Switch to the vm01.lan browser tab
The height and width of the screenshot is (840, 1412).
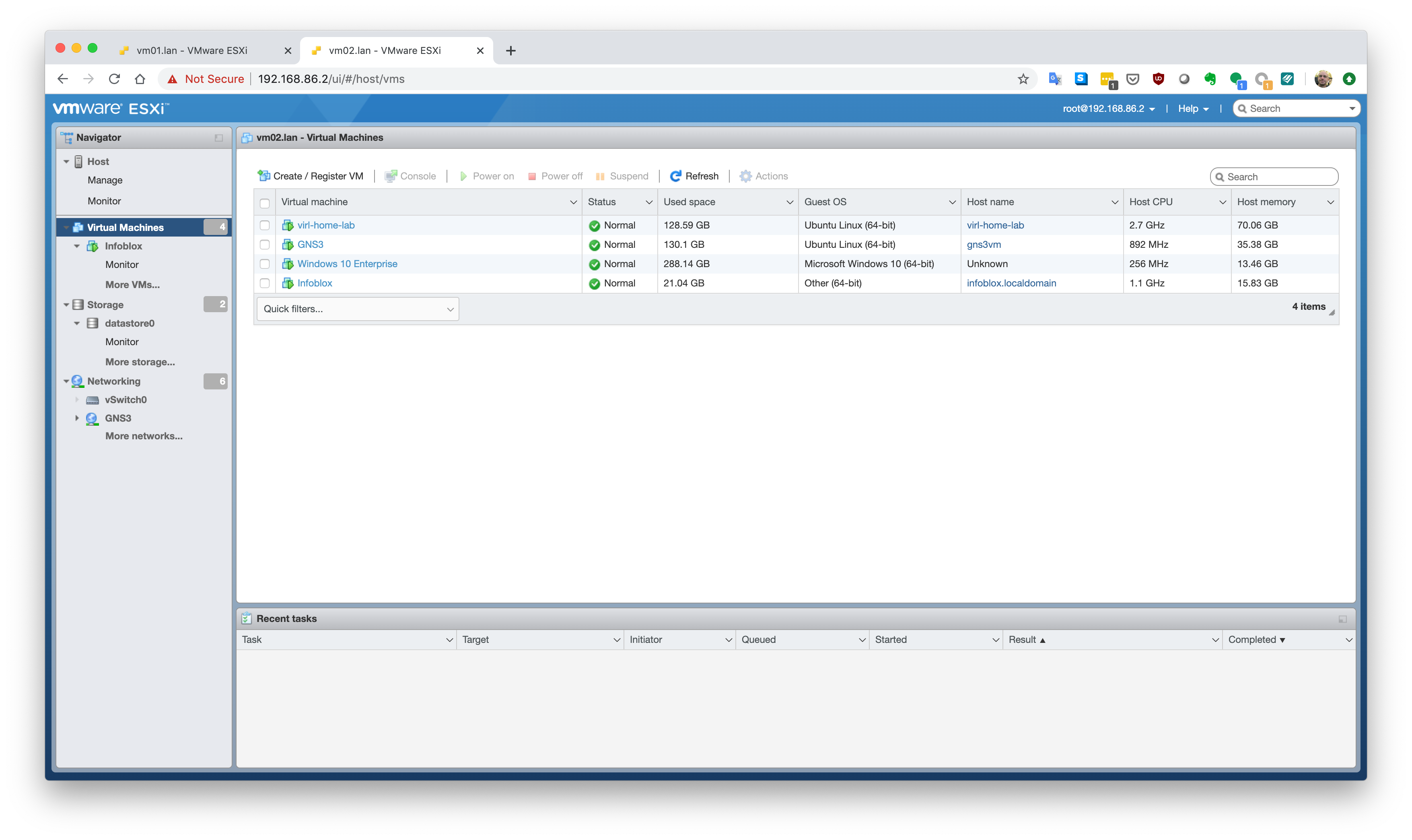(204, 50)
